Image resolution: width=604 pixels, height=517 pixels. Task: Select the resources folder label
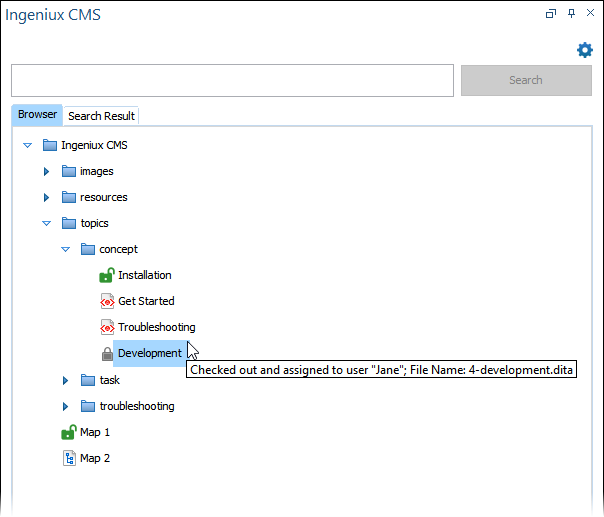104,197
